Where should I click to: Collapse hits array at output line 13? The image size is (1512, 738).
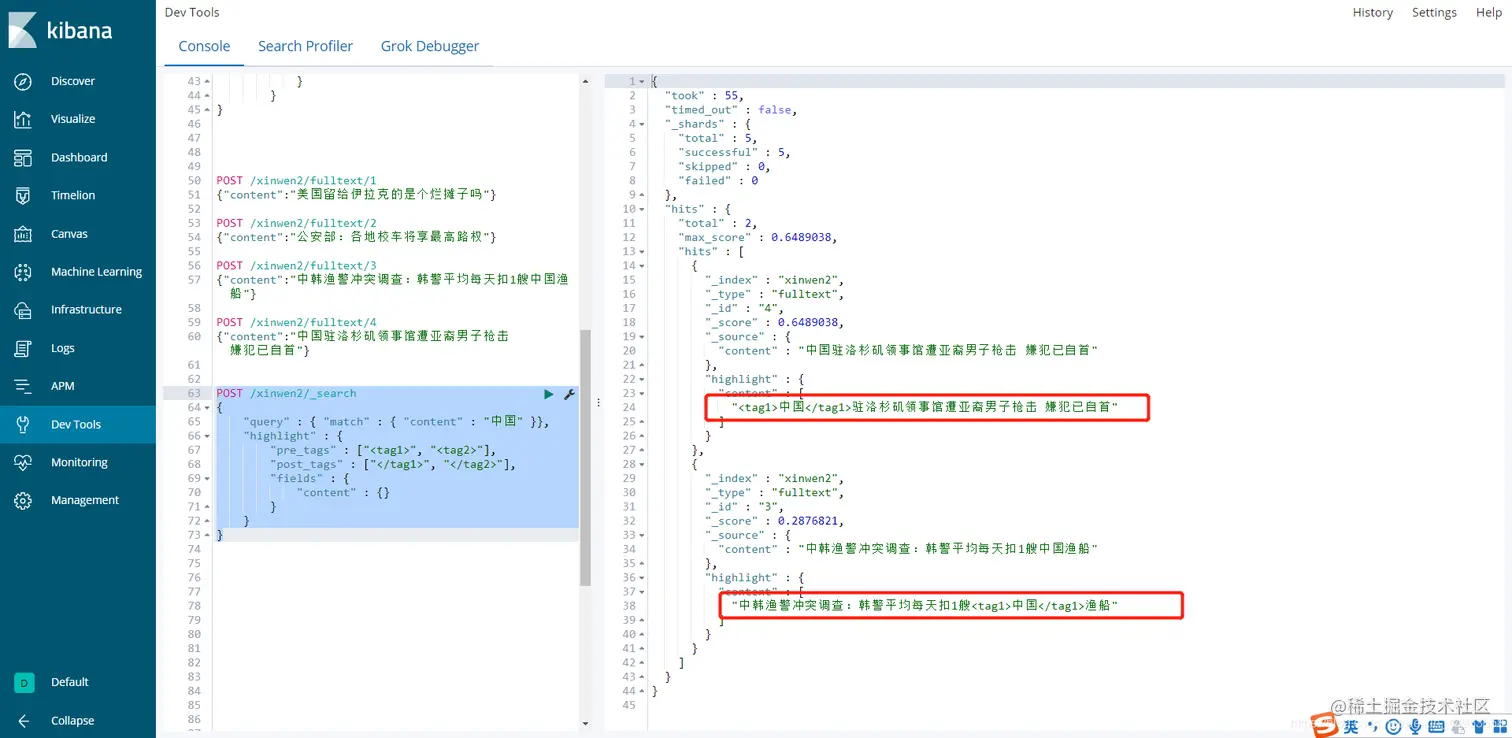641,251
